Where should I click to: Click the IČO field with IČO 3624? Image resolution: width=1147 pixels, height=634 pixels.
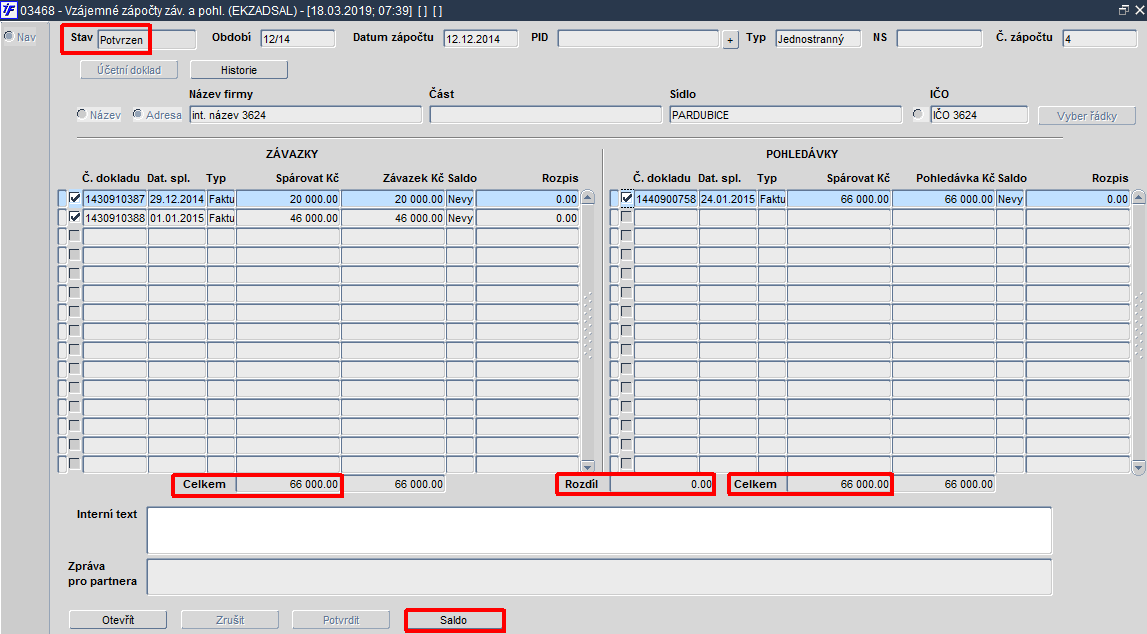(979, 115)
